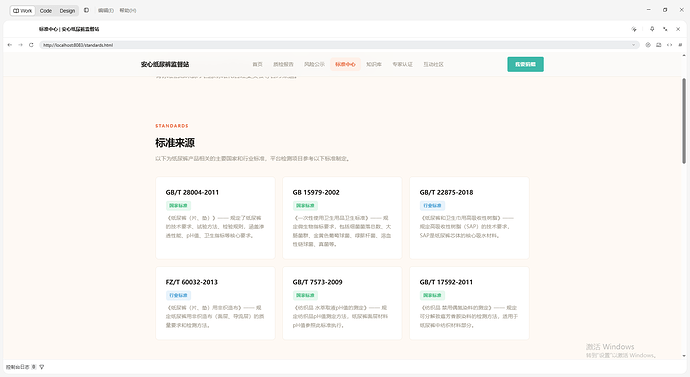Click the green tag under GB/T 7573-2009
The width and height of the screenshot is (690, 377).
point(305,295)
